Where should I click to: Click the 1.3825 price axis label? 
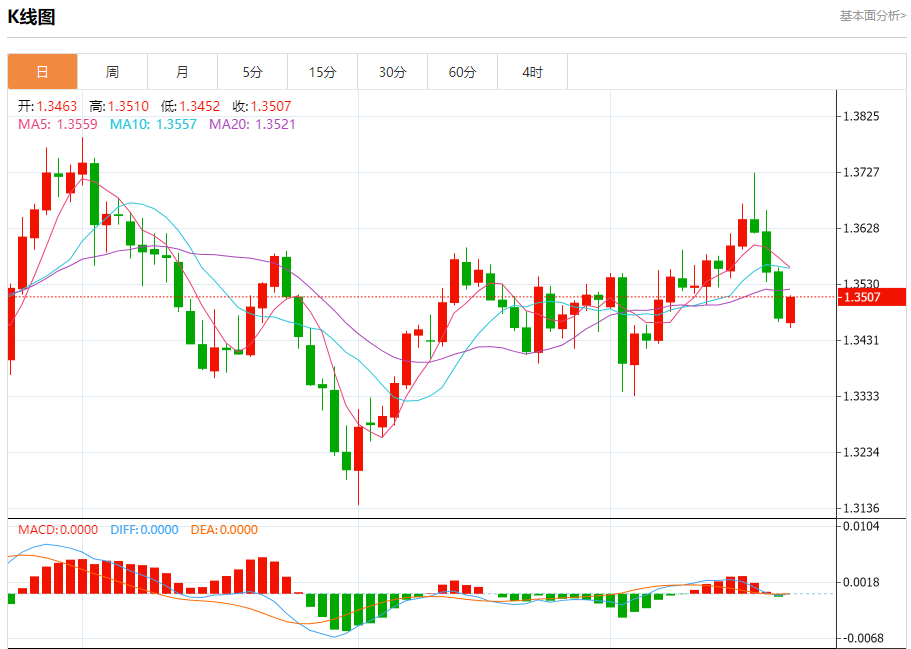point(861,117)
